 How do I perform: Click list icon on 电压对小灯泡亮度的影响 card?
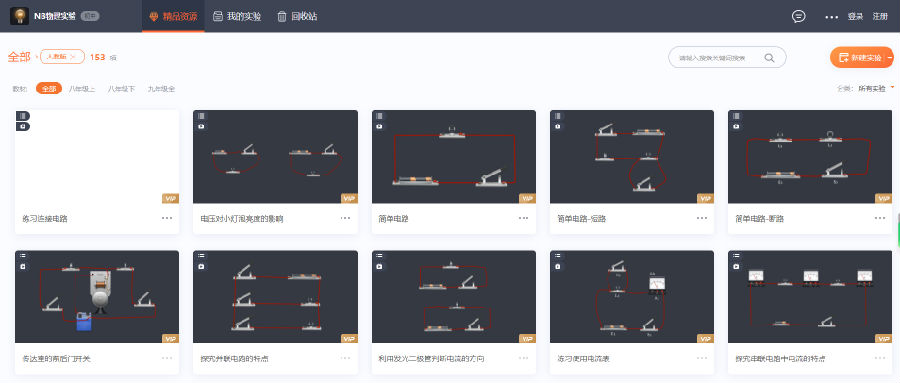point(201,116)
